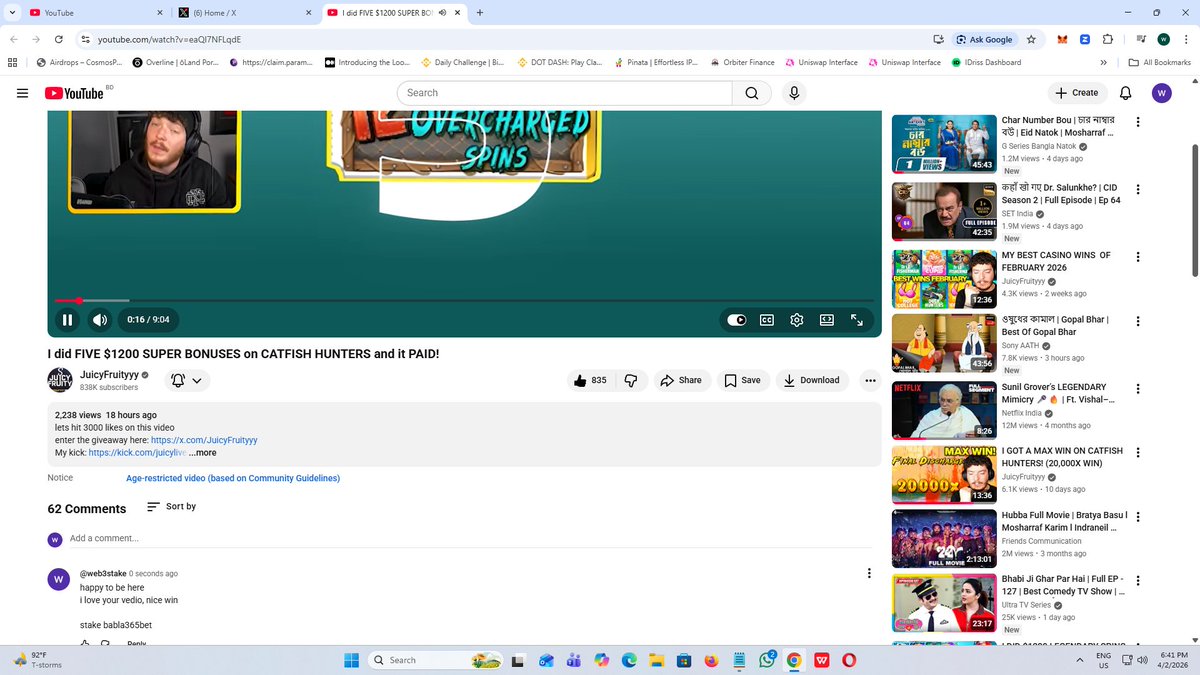This screenshot has width=1200, height=675.
Task: Open options menu for @web3stake comment
Action: click(x=868, y=574)
